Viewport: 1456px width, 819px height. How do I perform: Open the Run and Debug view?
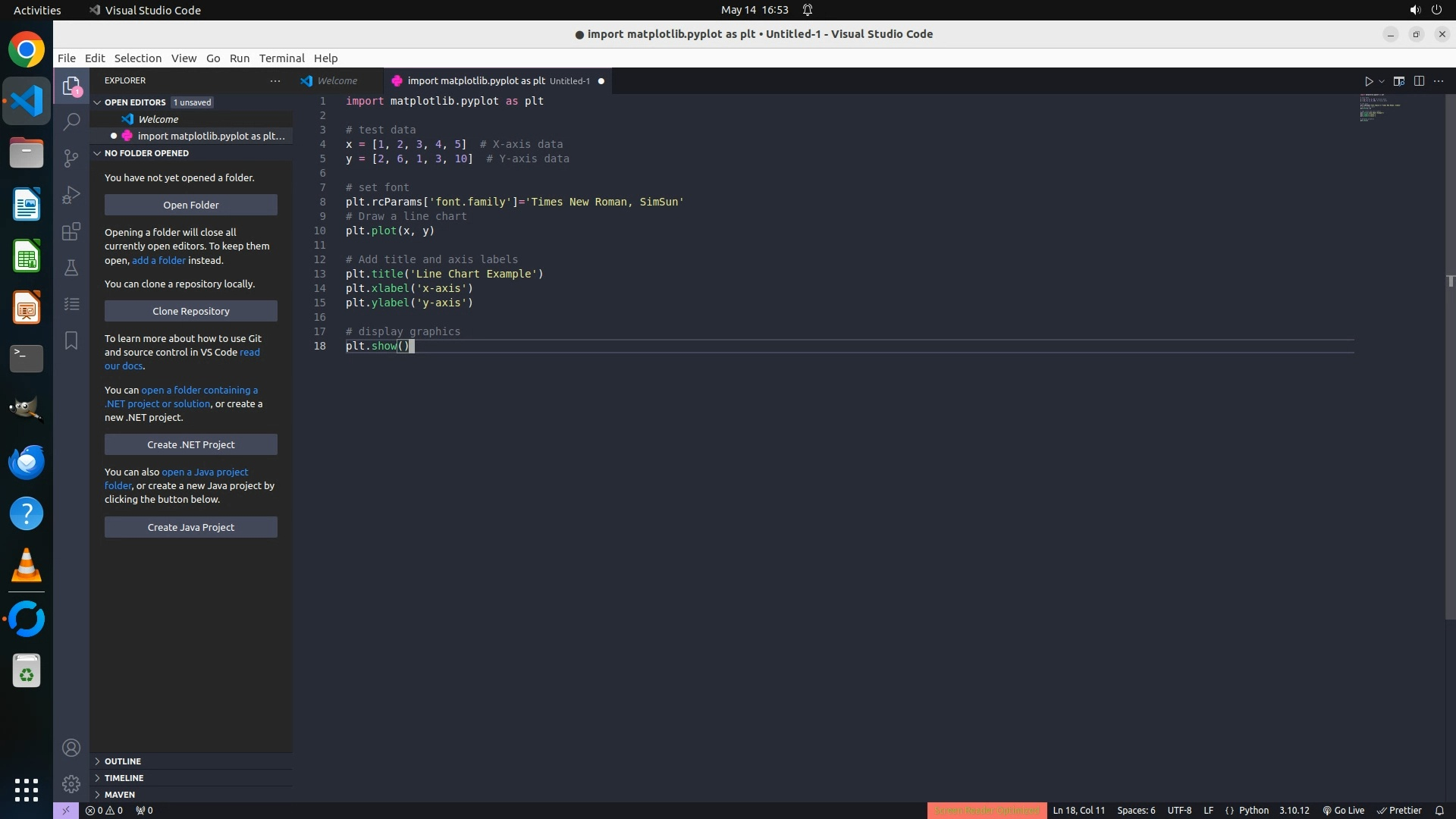pyautogui.click(x=71, y=195)
